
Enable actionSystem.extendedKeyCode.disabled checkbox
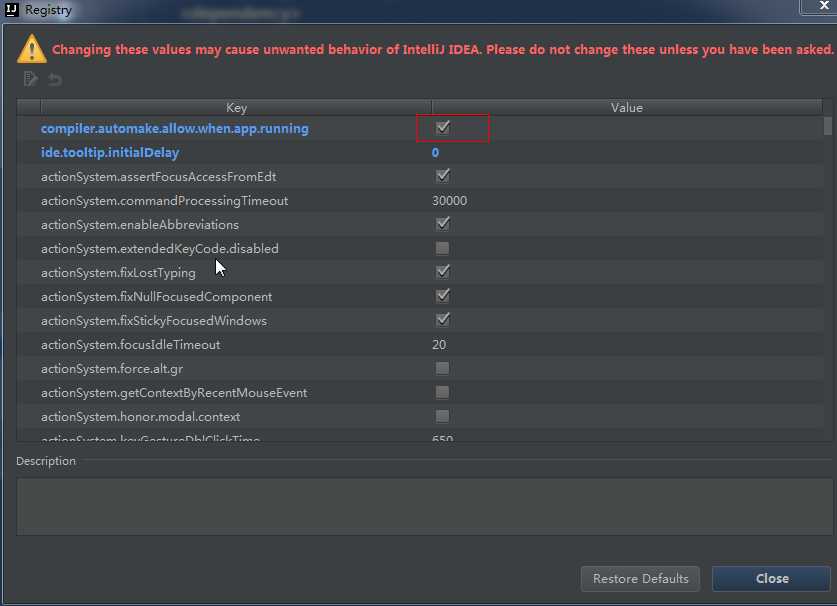pyautogui.click(x=442, y=248)
